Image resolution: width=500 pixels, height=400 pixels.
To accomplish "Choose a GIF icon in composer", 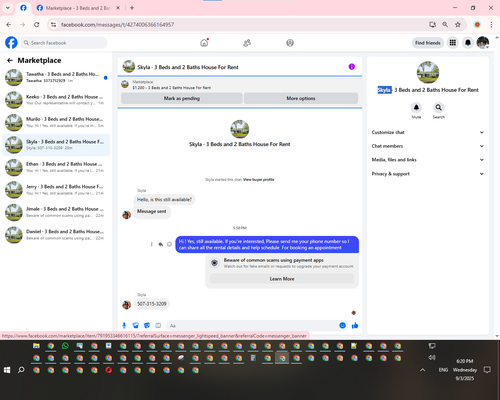I will [x=158, y=325].
